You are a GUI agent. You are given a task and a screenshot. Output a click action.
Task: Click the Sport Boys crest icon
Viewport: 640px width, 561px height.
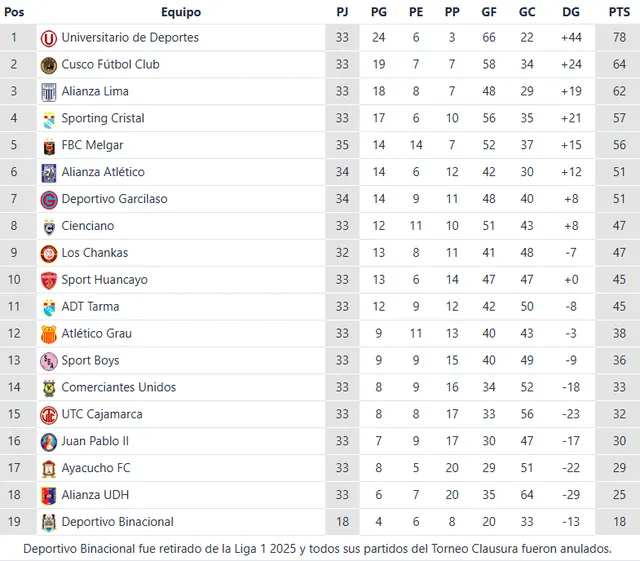(48, 361)
